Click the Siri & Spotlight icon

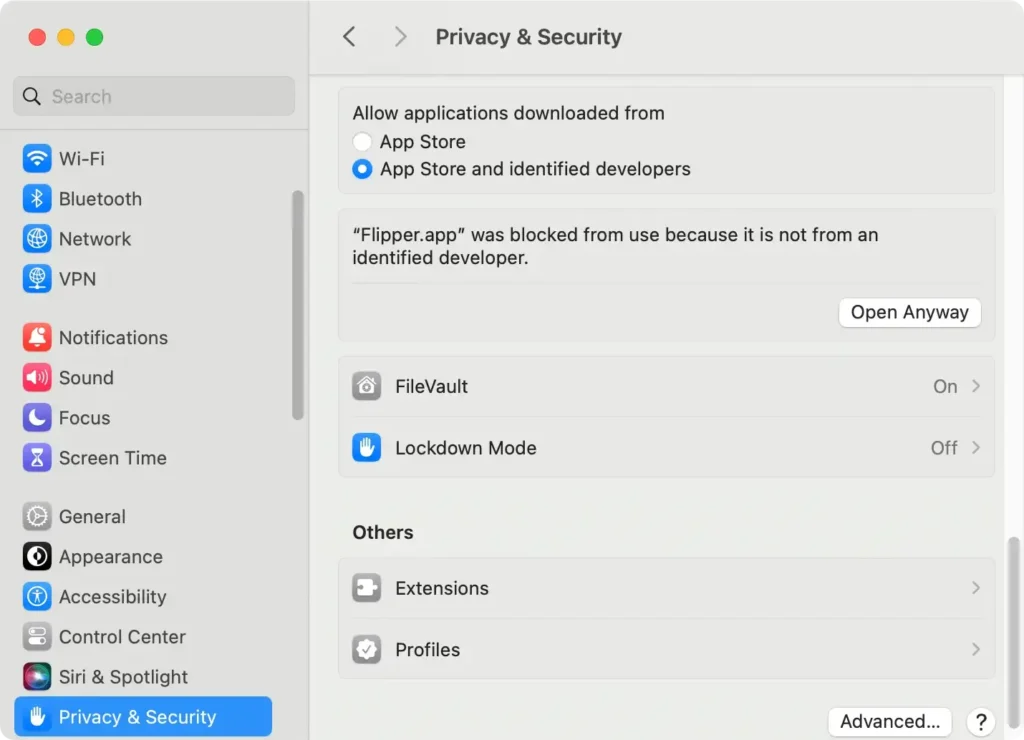[37, 676]
